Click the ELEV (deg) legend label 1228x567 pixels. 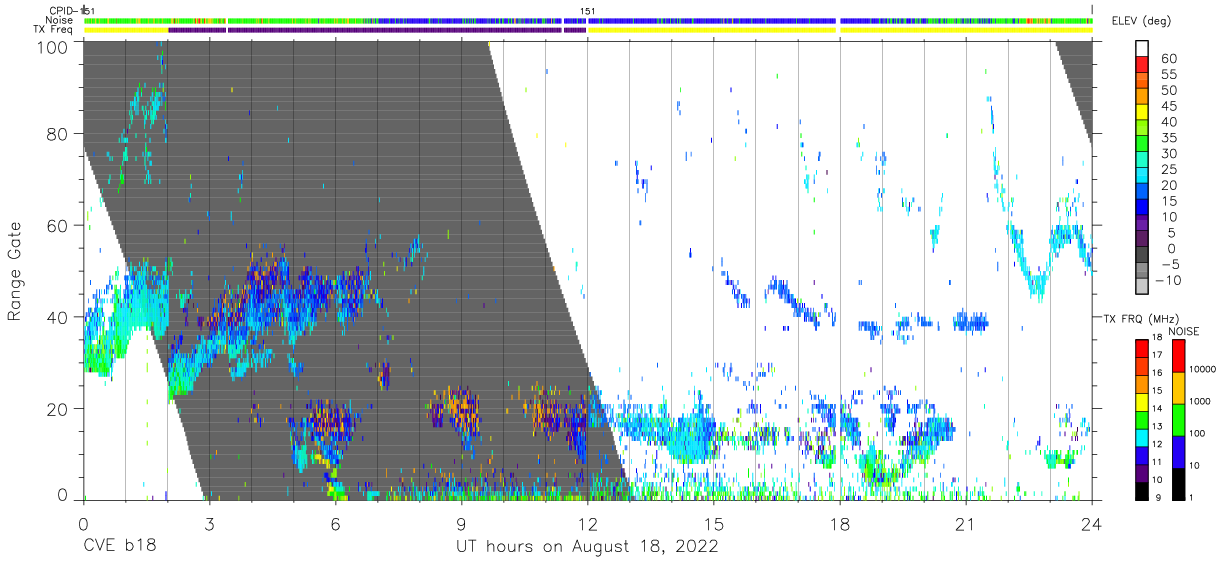(x=1142, y=21)
